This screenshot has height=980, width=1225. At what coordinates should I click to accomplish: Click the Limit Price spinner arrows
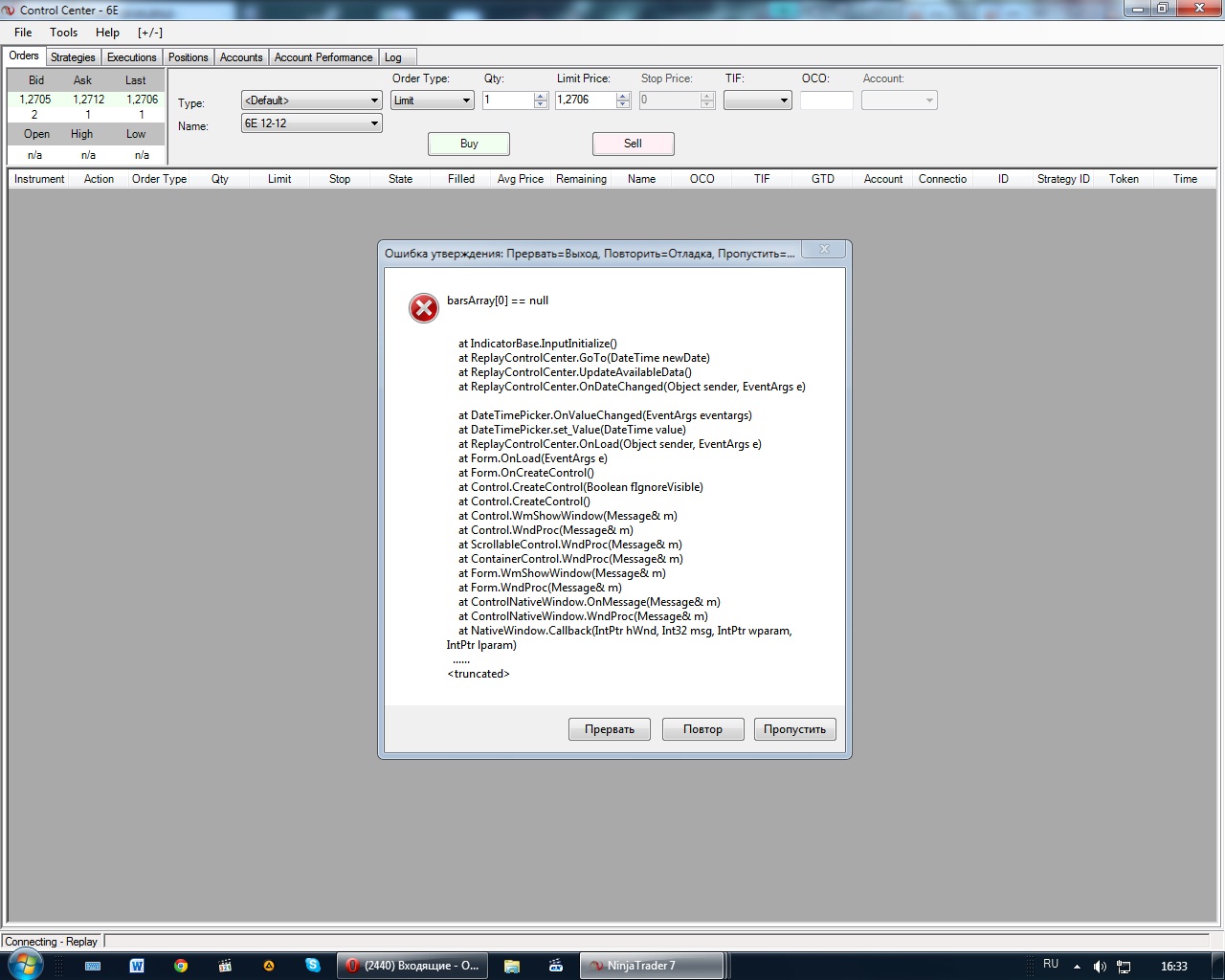coord(623,100)
